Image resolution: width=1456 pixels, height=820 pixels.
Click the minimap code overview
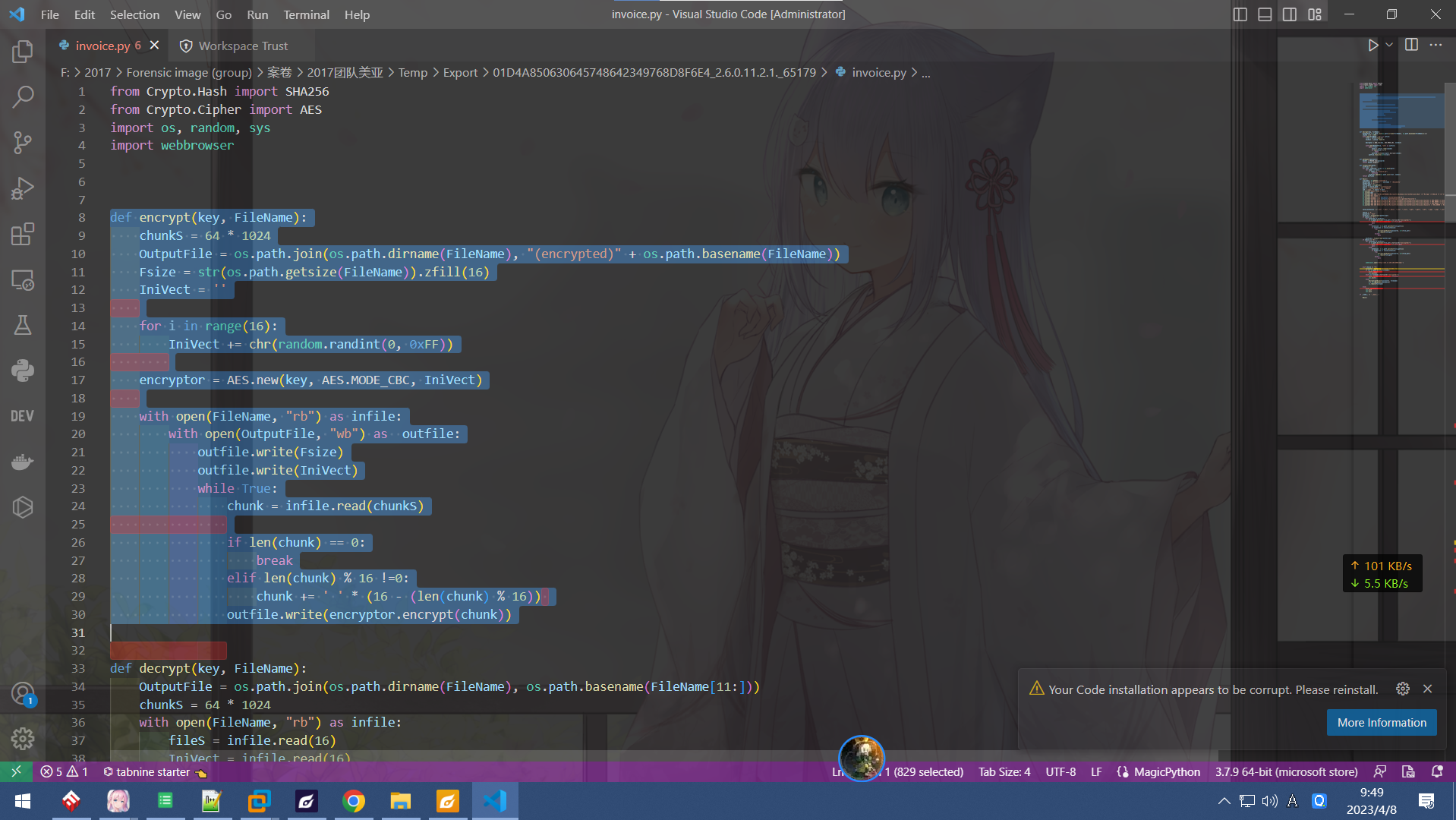coord(1401,190)
